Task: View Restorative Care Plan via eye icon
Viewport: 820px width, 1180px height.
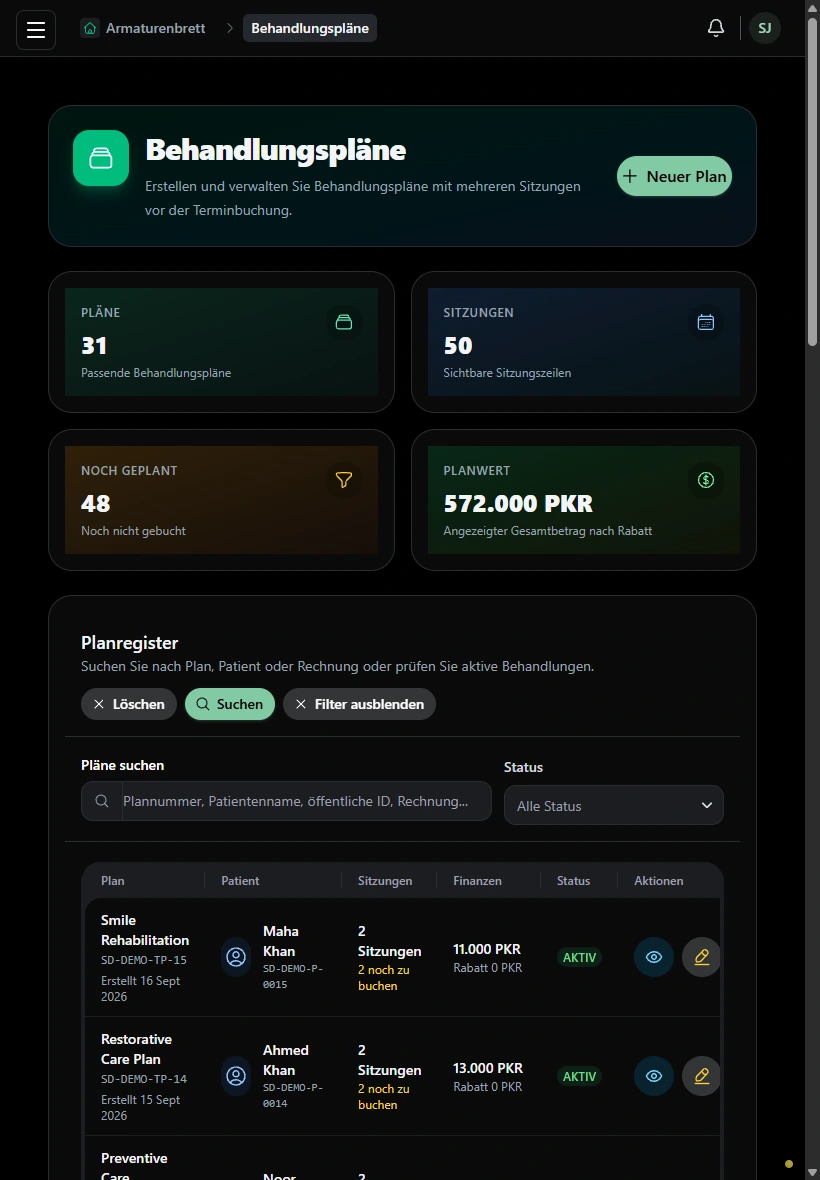Action: (654, 1076)
